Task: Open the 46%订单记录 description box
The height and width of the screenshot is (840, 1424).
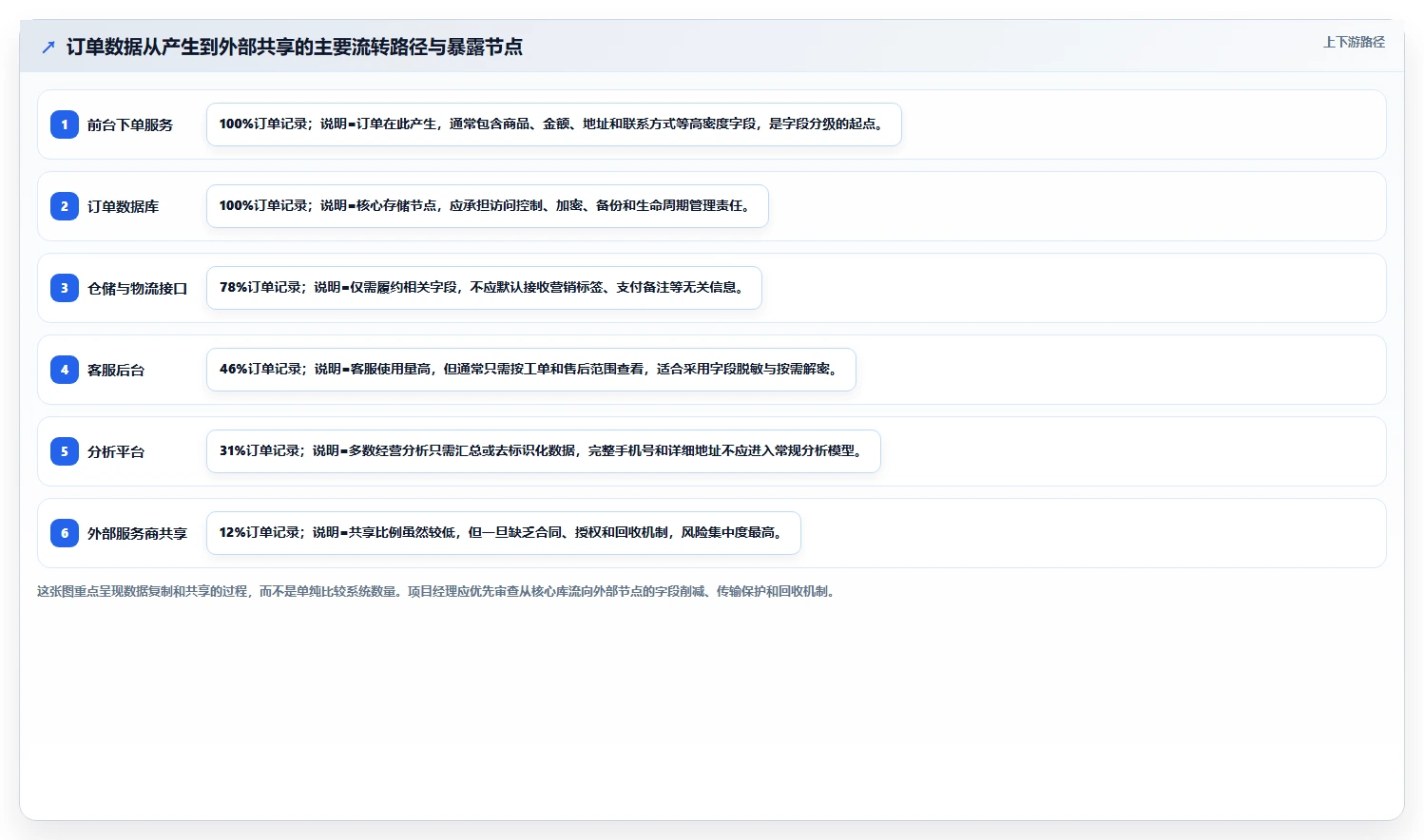Action: 531,370
